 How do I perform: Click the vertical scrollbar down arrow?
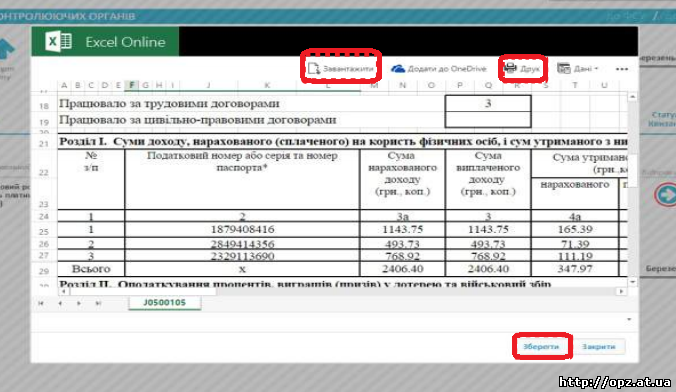pyautogui.click(x=632, y=282)
